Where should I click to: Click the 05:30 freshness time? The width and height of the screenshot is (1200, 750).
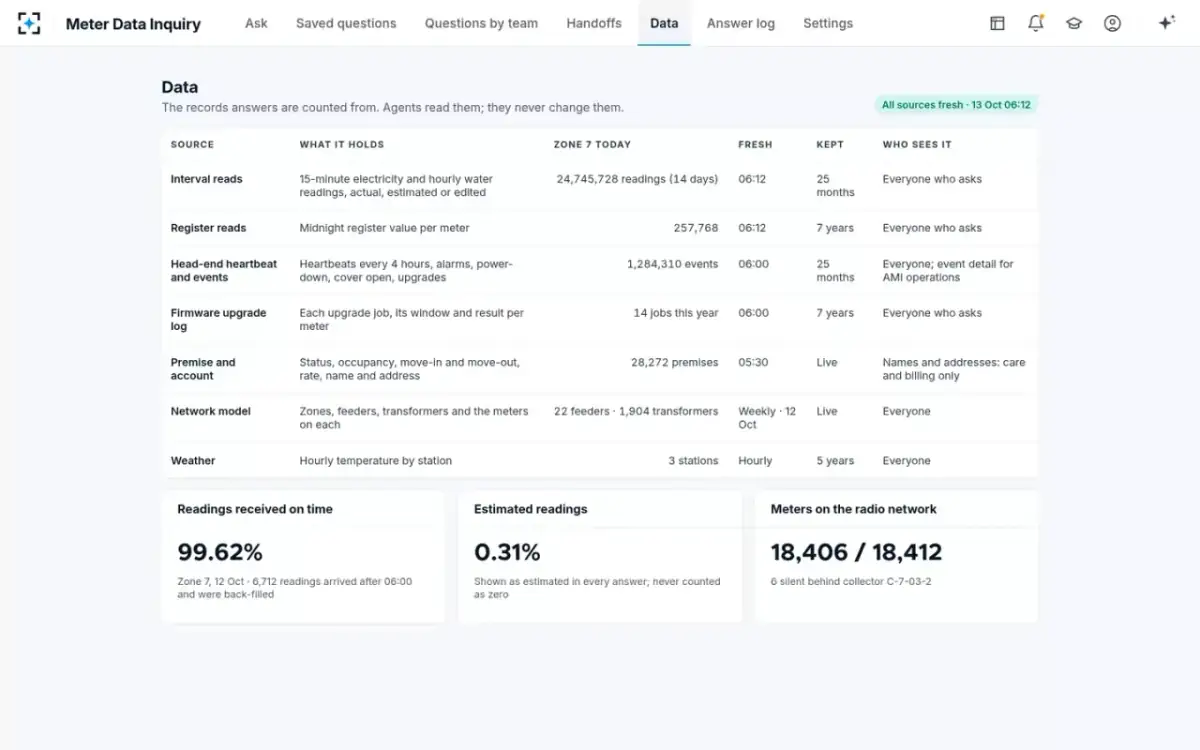coord(753,363)
